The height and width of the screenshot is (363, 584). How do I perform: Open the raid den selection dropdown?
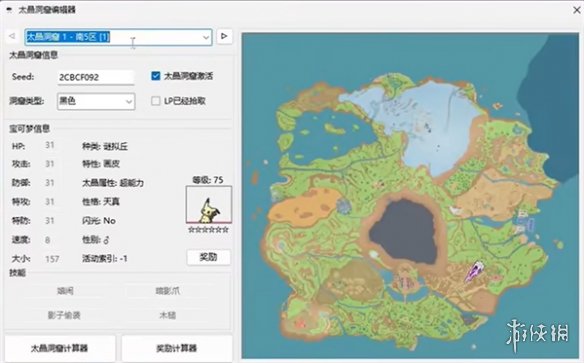pyautogui.click(x=118, y=37)
